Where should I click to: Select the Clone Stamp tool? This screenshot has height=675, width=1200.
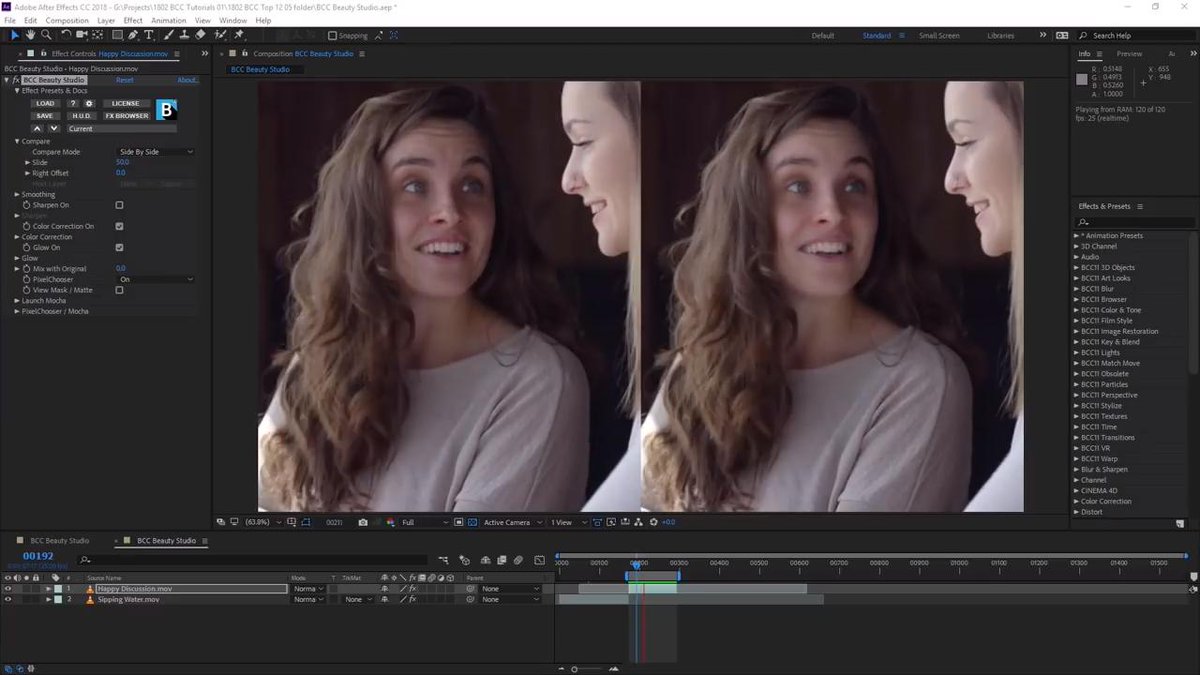(x=183, y=35)
